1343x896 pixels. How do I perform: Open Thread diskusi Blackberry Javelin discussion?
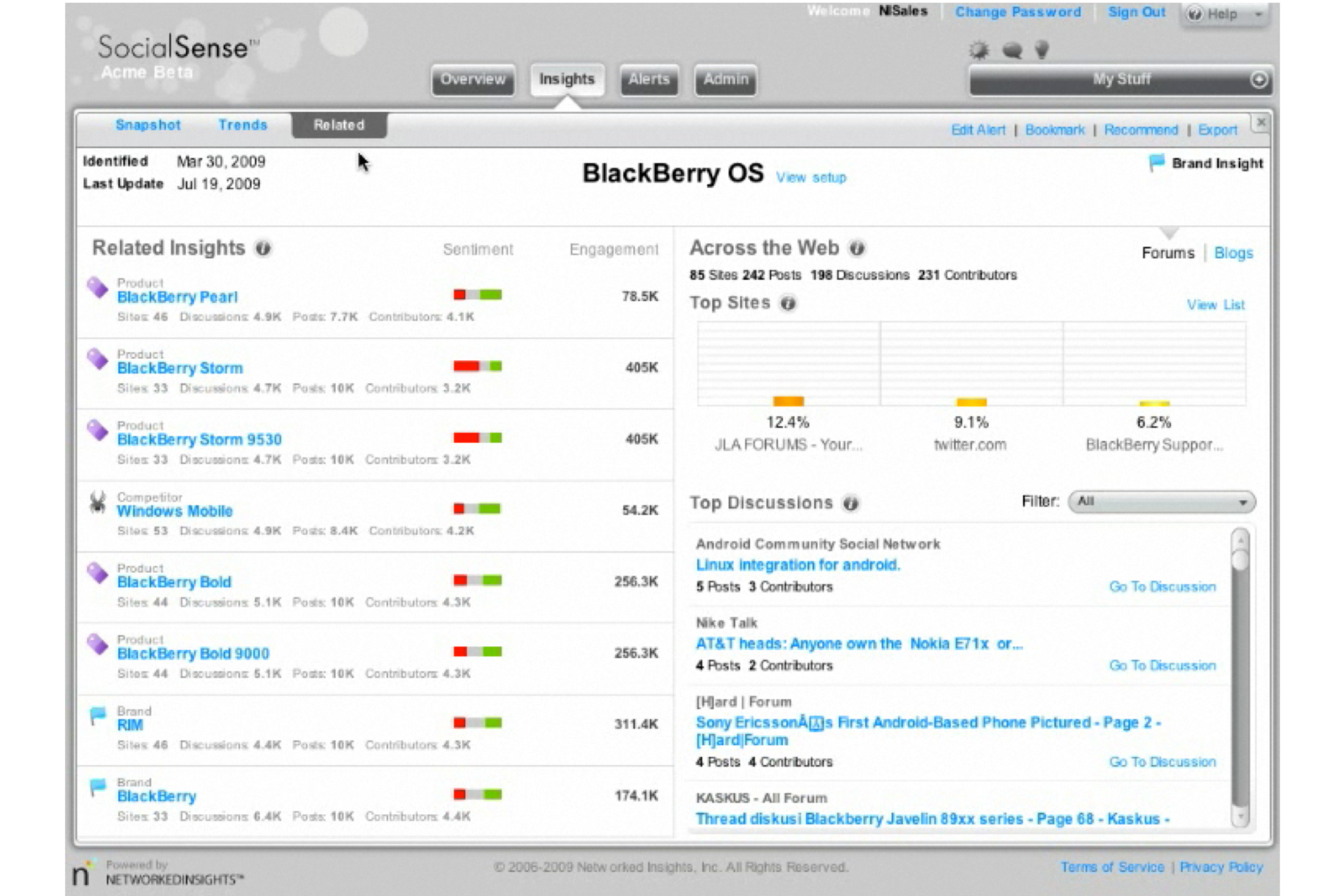click(932, 819)
